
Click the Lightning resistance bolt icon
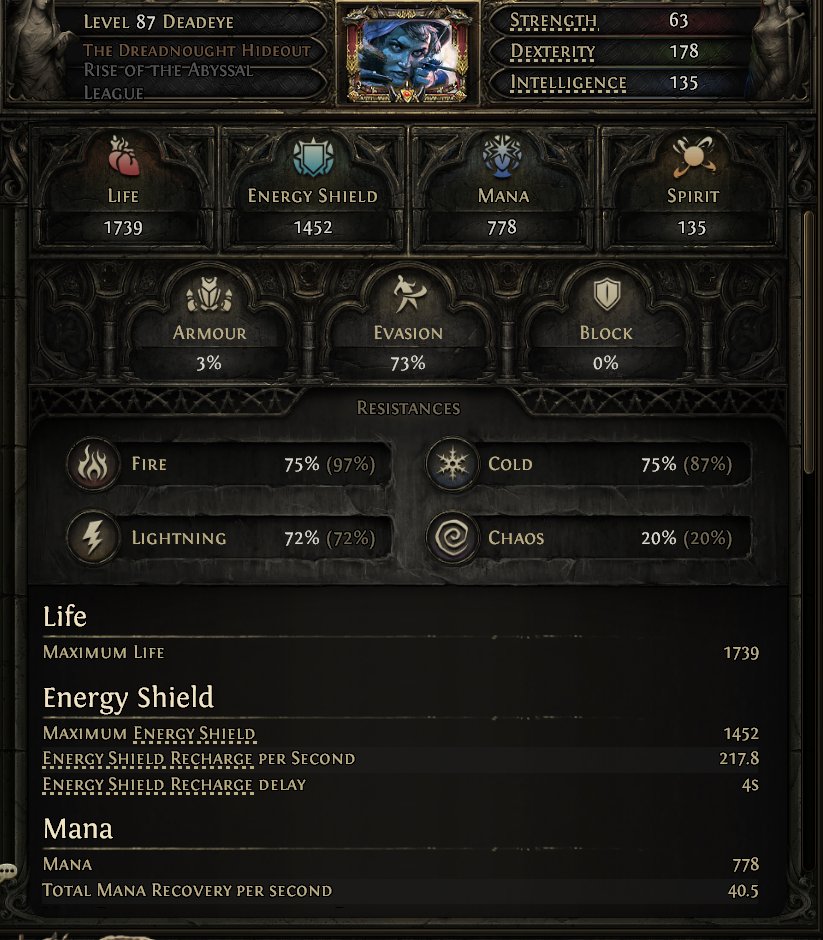coord(91,539)
